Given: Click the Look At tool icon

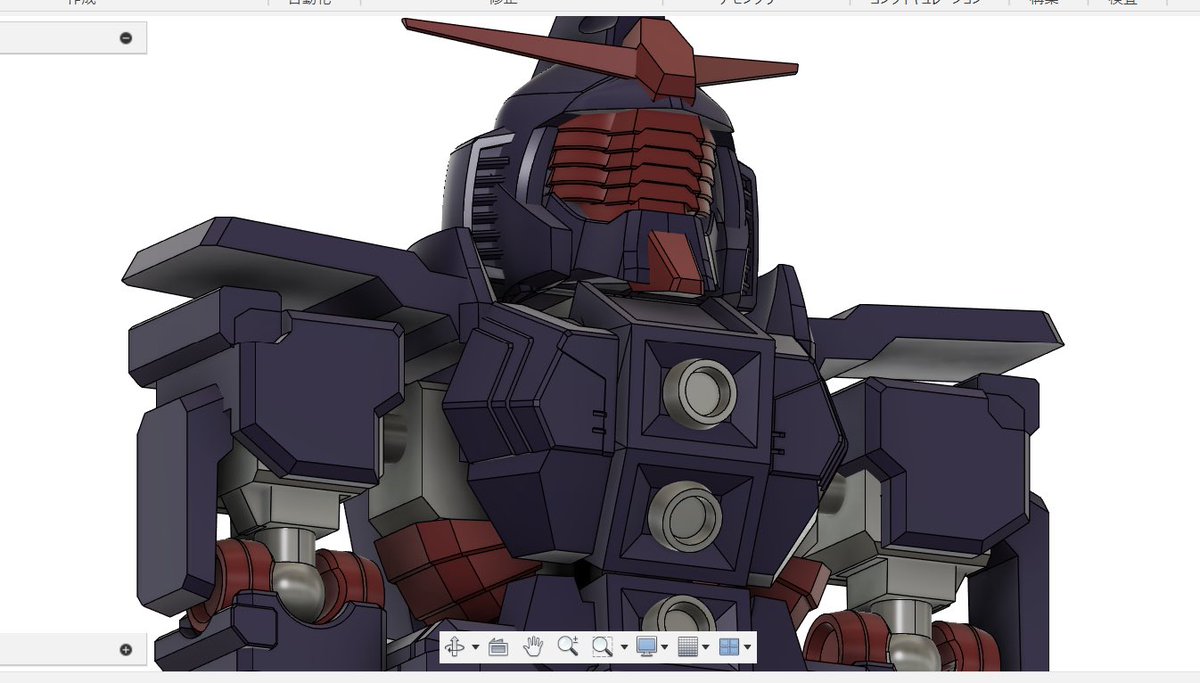Looking at the screenshot, I should [498, 647].
